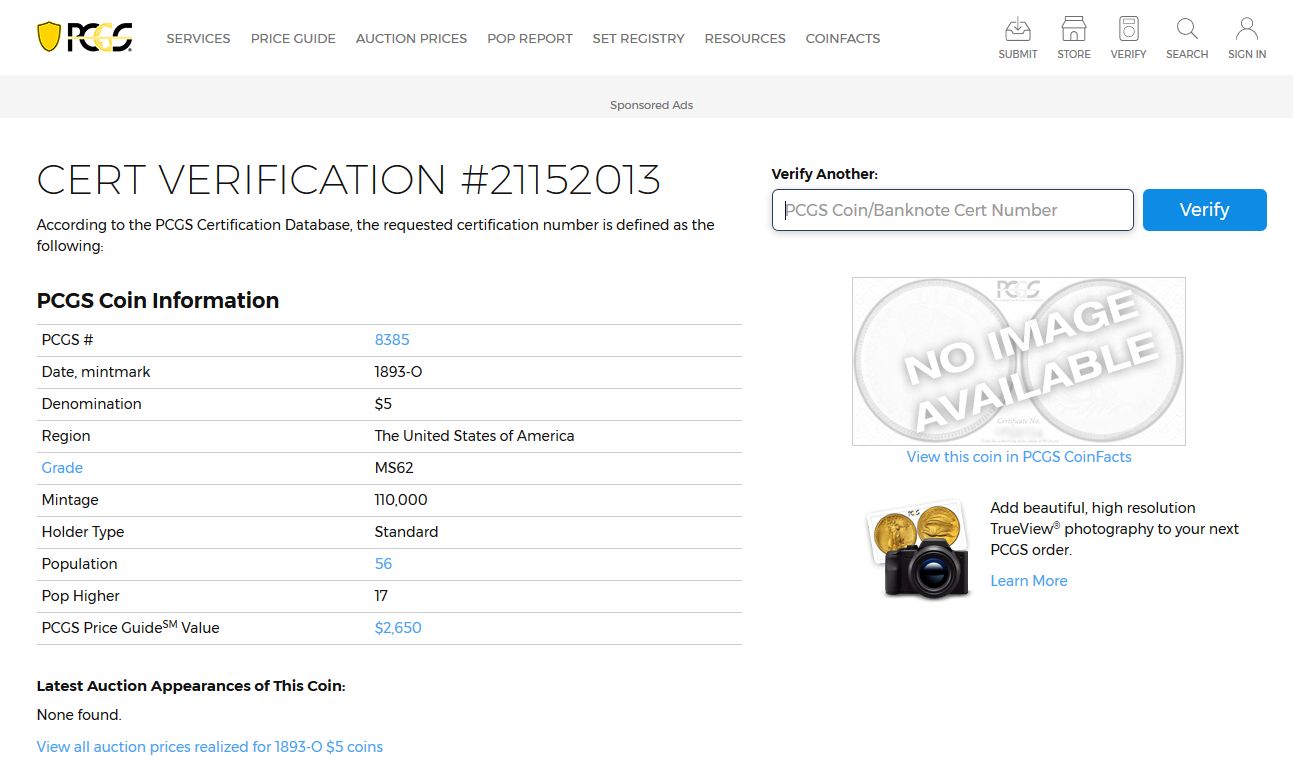Select the $5 denomination value
The width and height of the screenshot is (1293, 782).
[x=383, y=404]
